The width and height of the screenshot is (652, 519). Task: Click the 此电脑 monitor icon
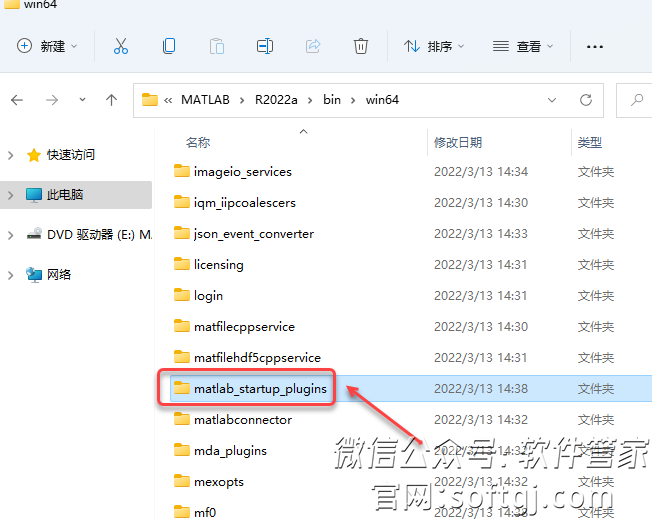(34, 195)
